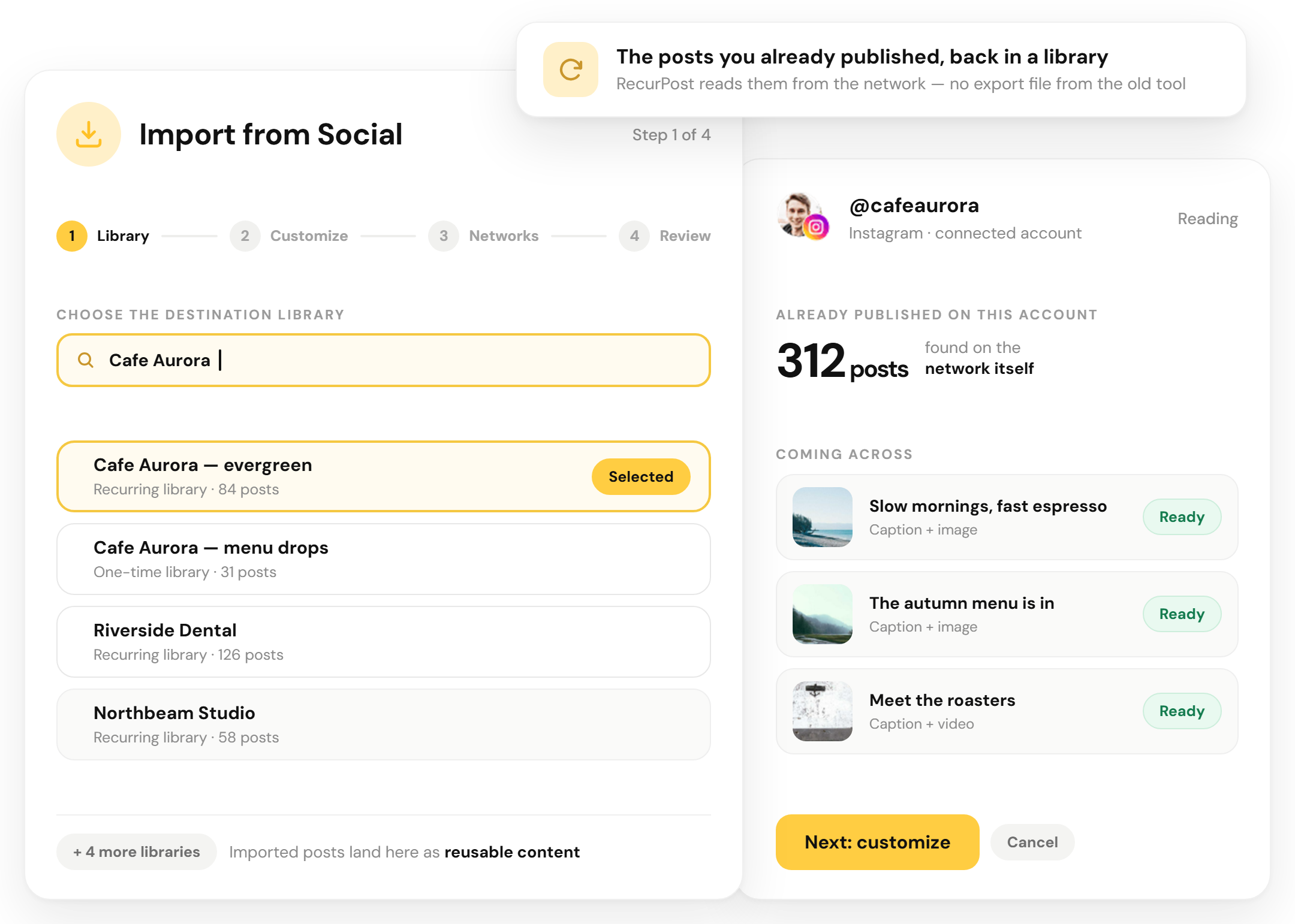Click the Instagram badge on the avatar
This screenshot has height=924, width=1295.
coord(816,227)
